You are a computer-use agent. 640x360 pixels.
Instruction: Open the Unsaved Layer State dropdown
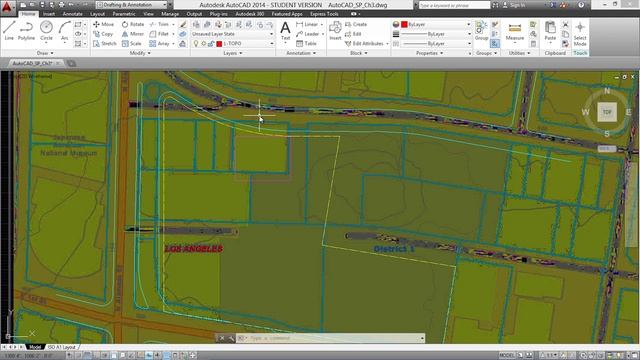click(x=232, y=34)
